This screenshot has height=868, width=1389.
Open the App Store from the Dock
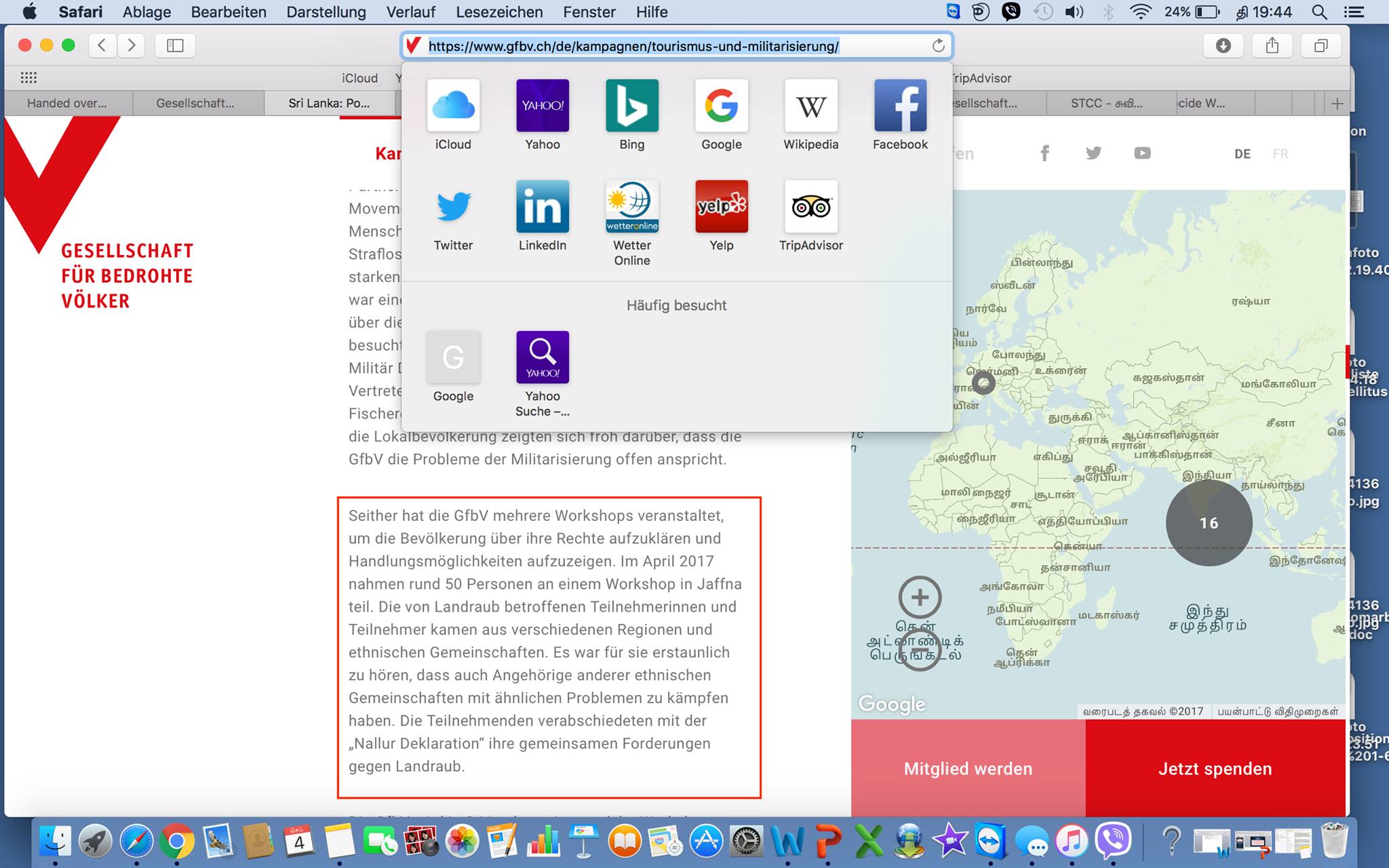pos(705,842)
